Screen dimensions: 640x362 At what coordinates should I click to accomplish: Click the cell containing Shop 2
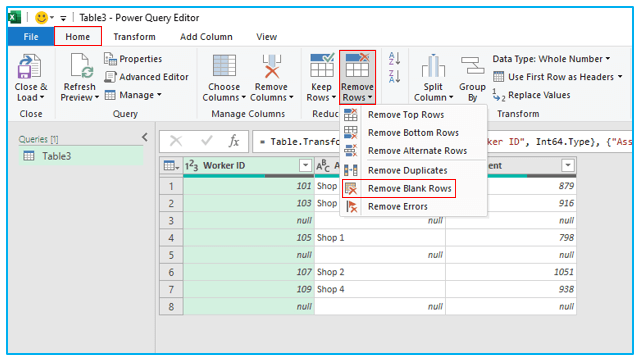click(x=380, y=272)
